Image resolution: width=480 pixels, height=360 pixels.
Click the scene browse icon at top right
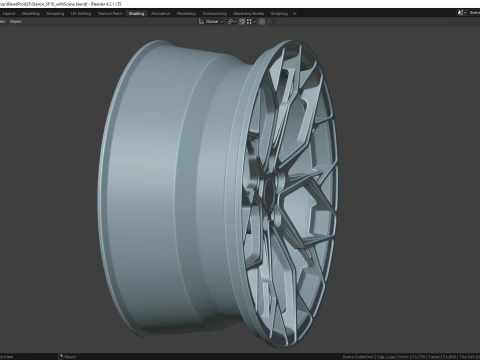coord(462,13)
